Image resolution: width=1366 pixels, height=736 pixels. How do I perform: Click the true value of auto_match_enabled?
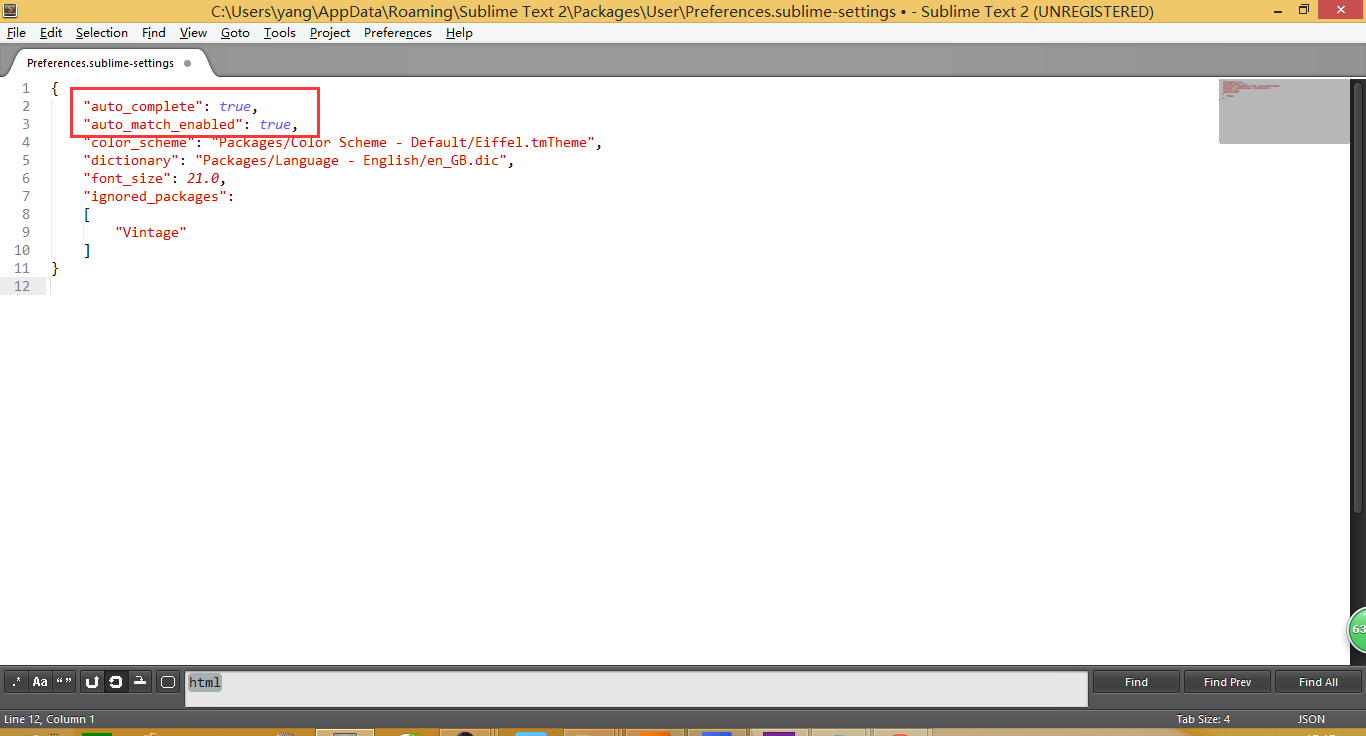click(x=275, y=124)
